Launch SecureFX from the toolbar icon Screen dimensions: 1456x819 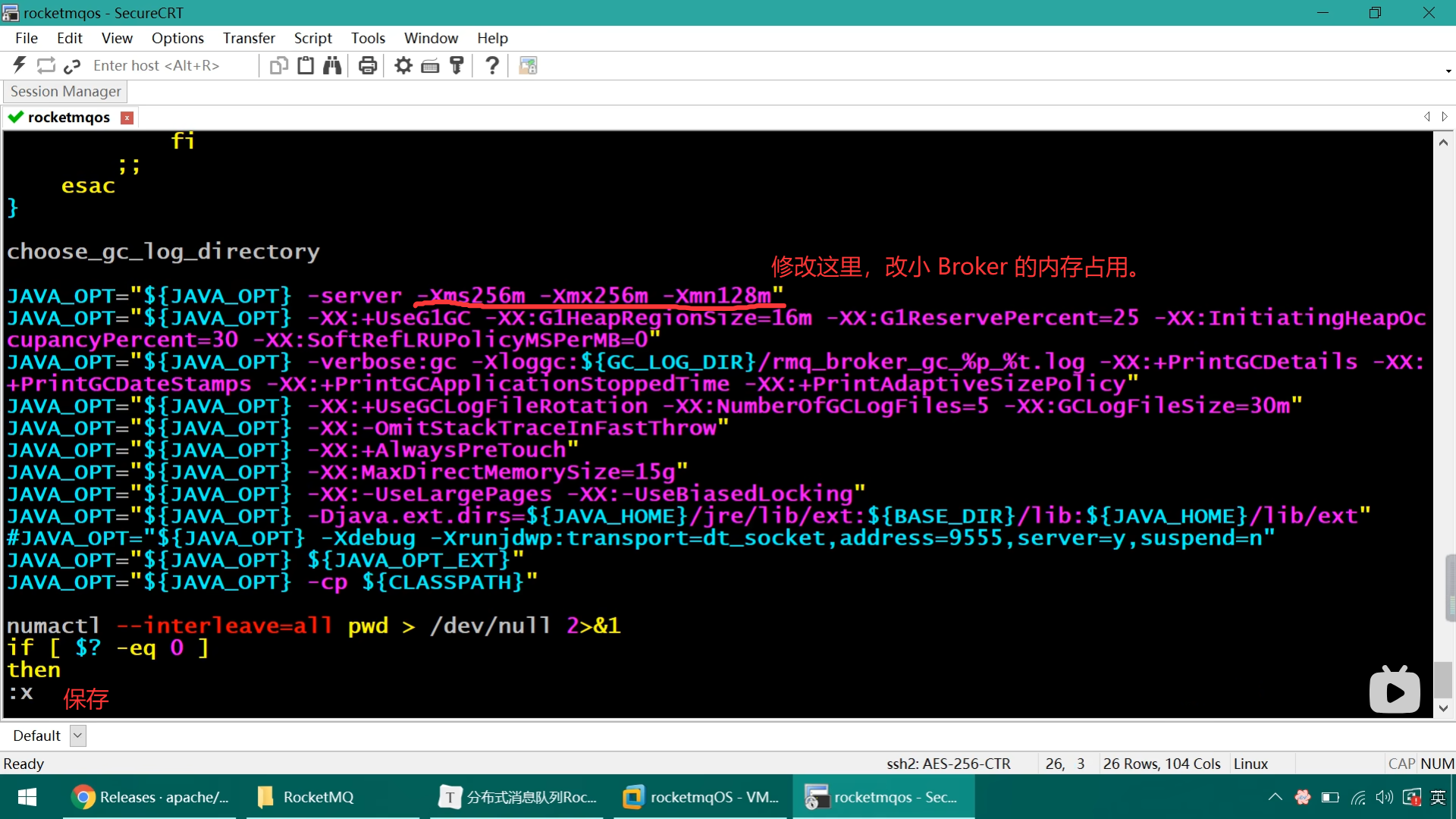[x=528, y=65]
